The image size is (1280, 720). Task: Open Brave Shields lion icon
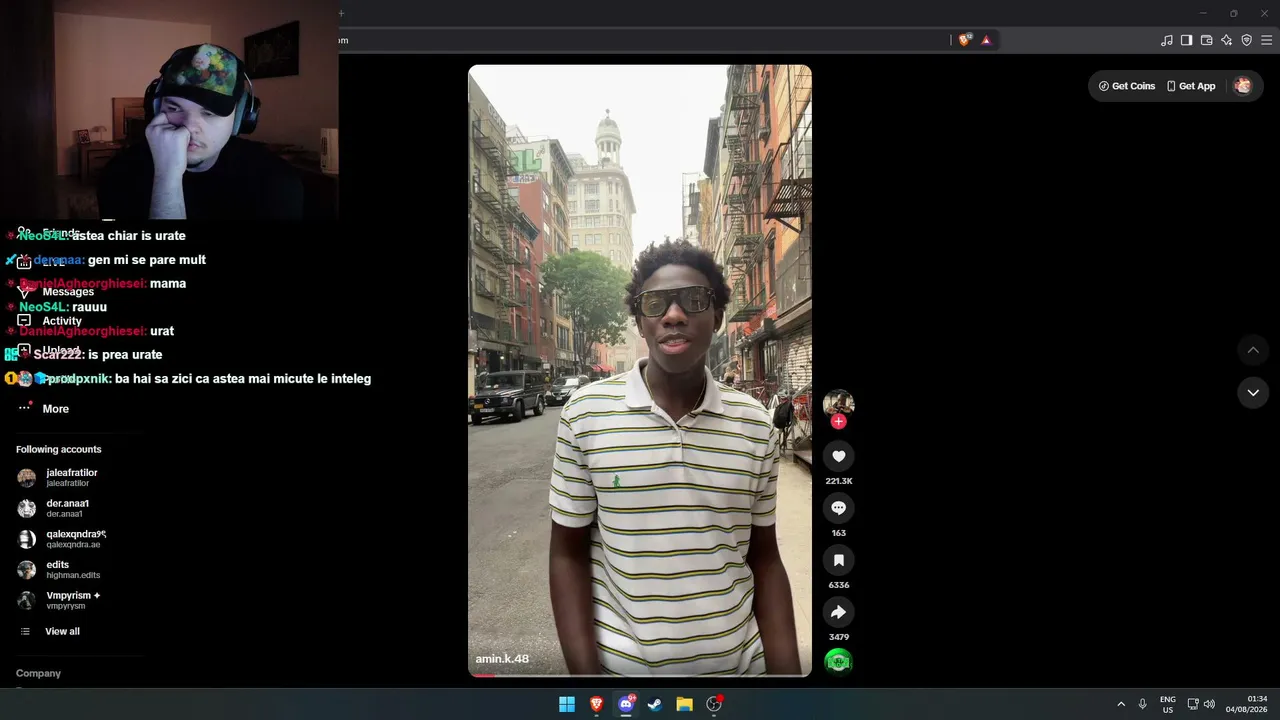pyautogui.click(x=964, y=40)
